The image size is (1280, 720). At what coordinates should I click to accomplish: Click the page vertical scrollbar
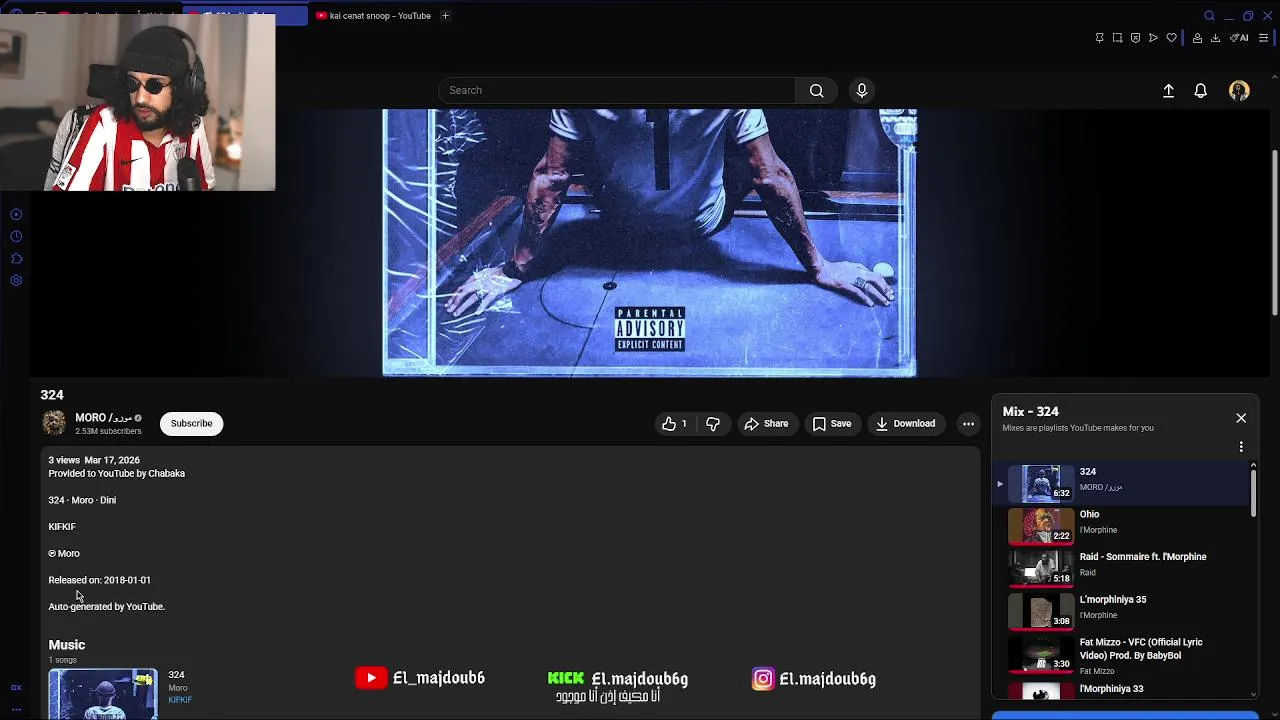[1274, 233]
